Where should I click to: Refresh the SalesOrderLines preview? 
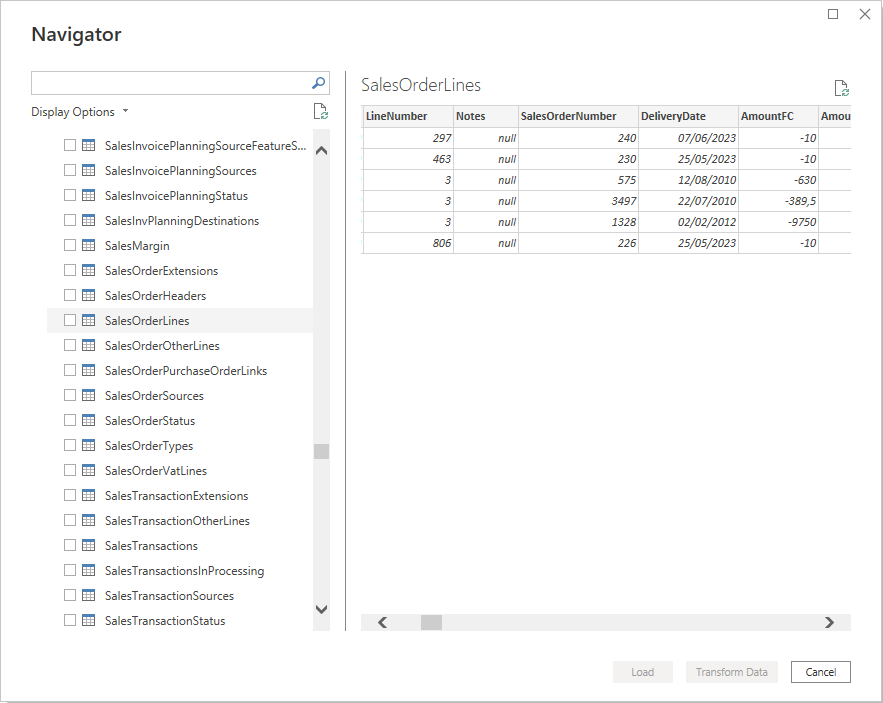pyautogui.click(x=841, y=87)
